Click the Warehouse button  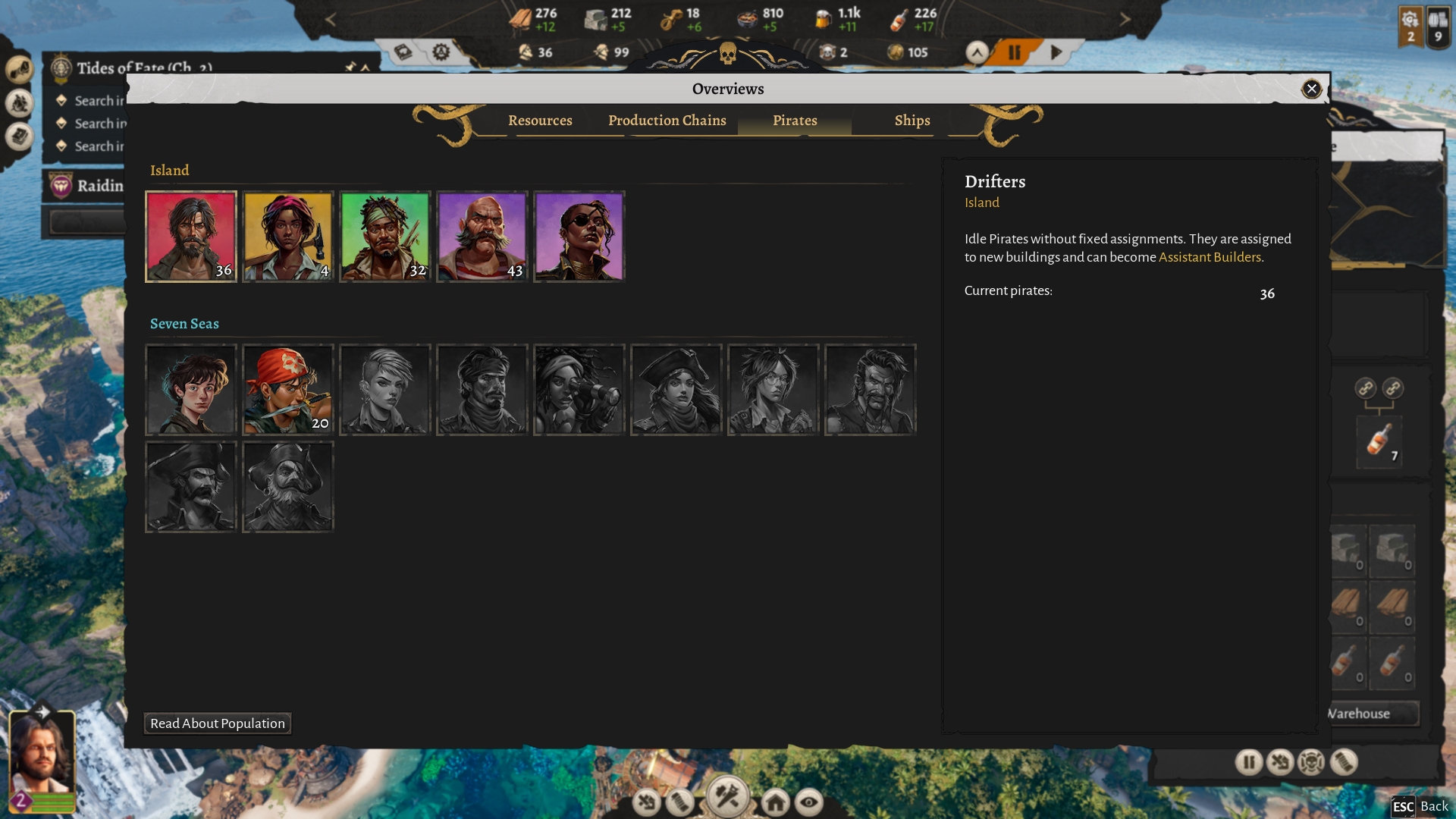pos(1374,714)
